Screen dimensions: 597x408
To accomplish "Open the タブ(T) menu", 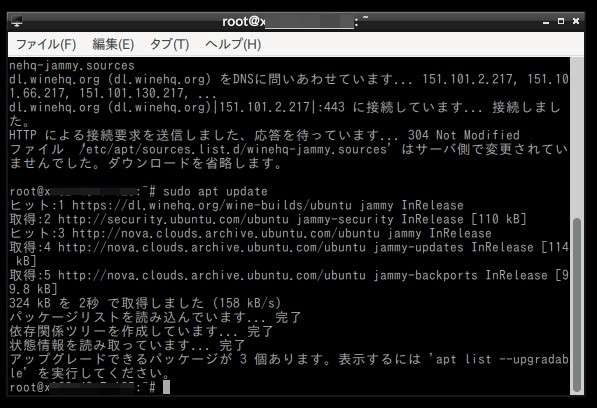I will coord(169,45).
